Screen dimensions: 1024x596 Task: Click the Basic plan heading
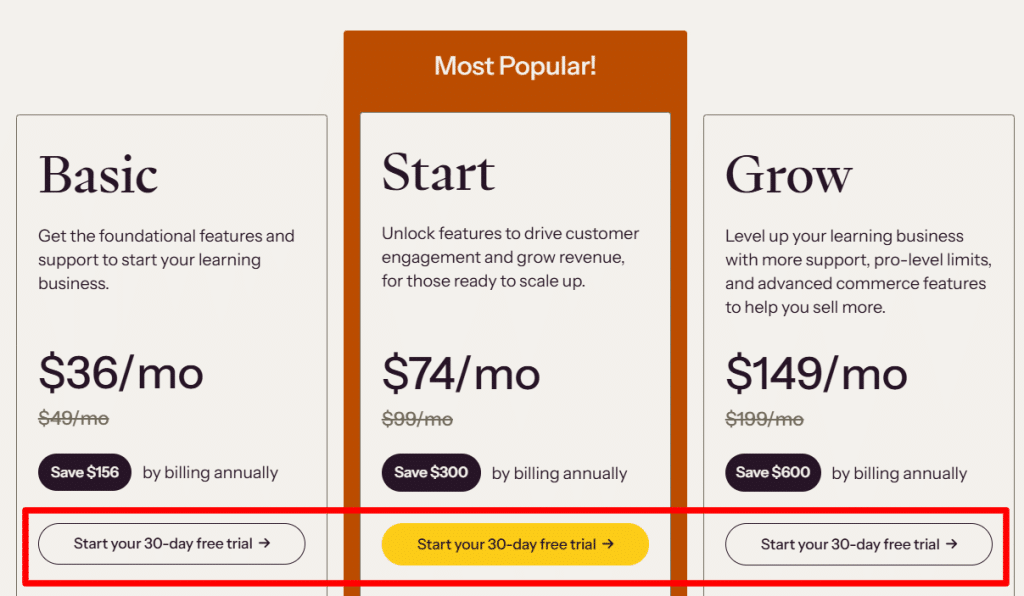click(98, 174)
